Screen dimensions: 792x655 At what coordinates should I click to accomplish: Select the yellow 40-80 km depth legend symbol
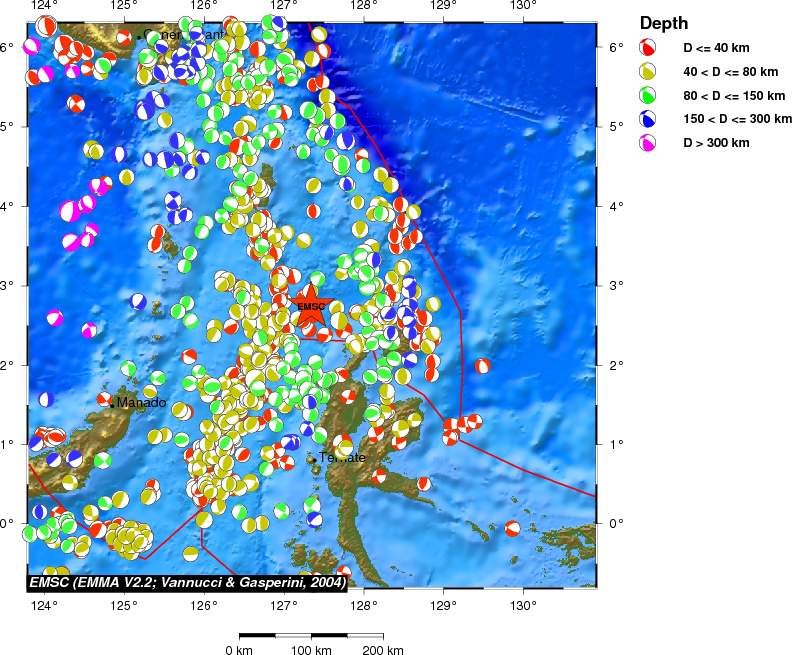(x=648, y=71)
